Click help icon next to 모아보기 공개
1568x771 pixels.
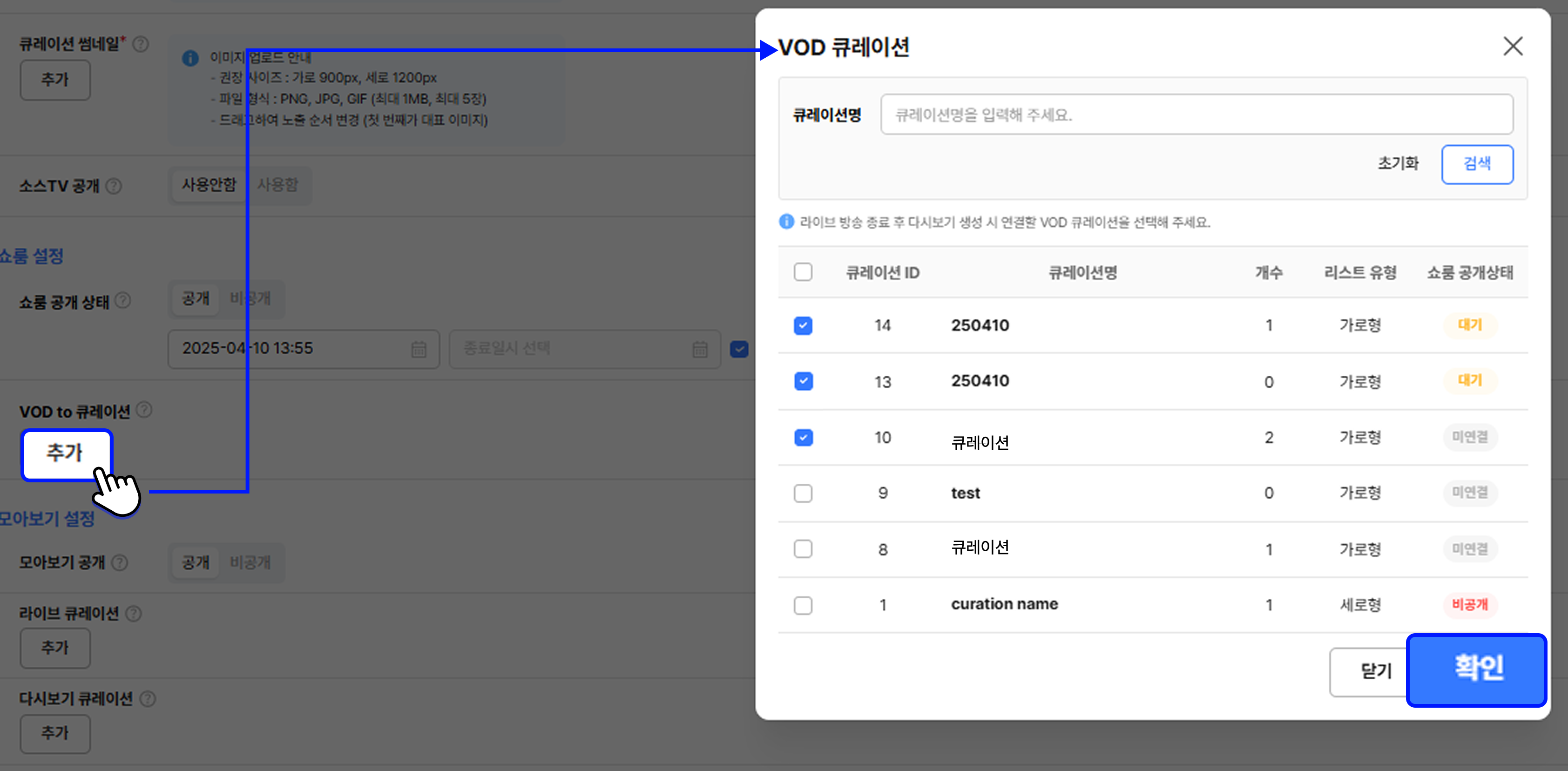[120, 562]
